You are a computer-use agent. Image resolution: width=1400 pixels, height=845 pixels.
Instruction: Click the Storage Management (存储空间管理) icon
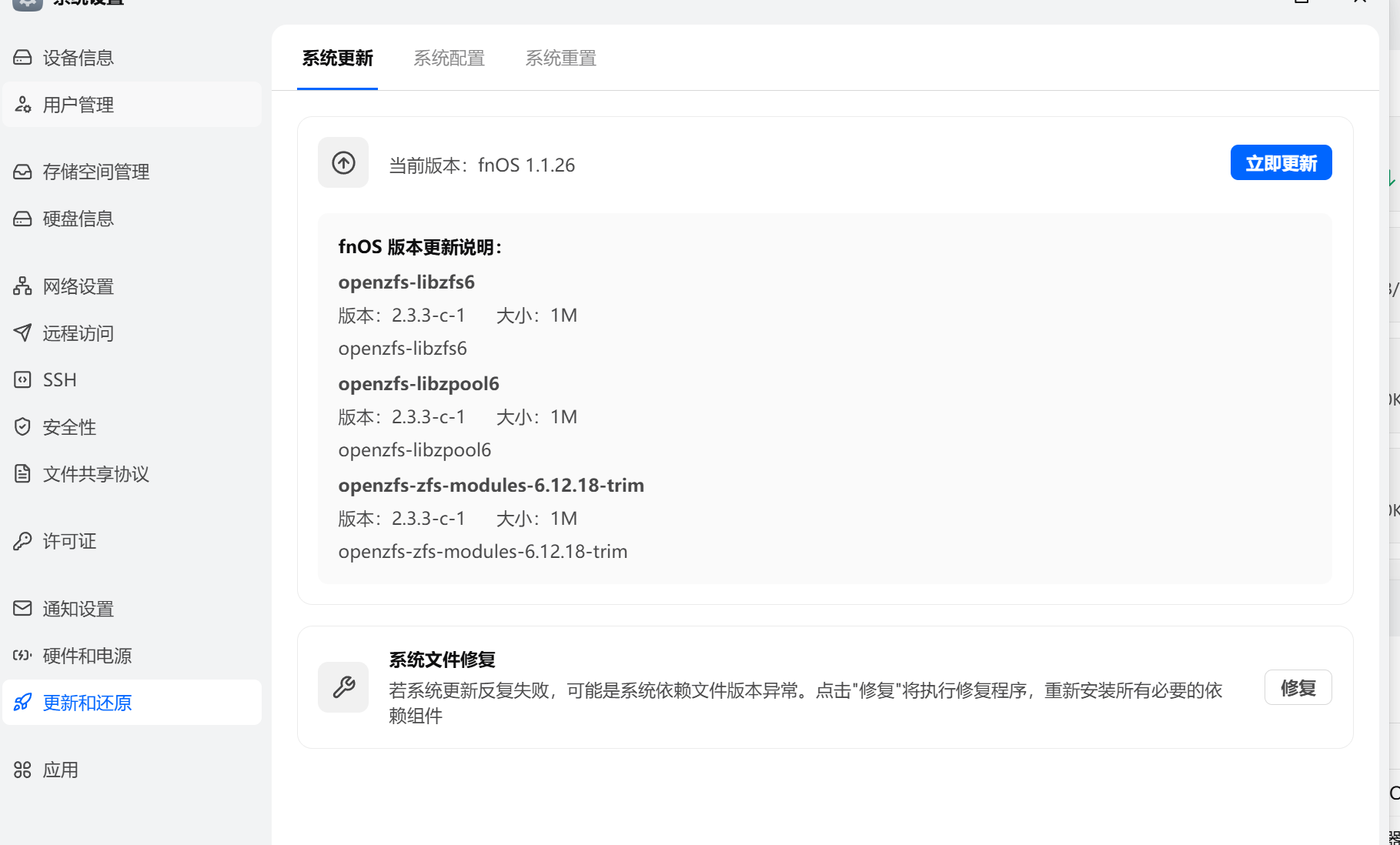click(22, 172)
